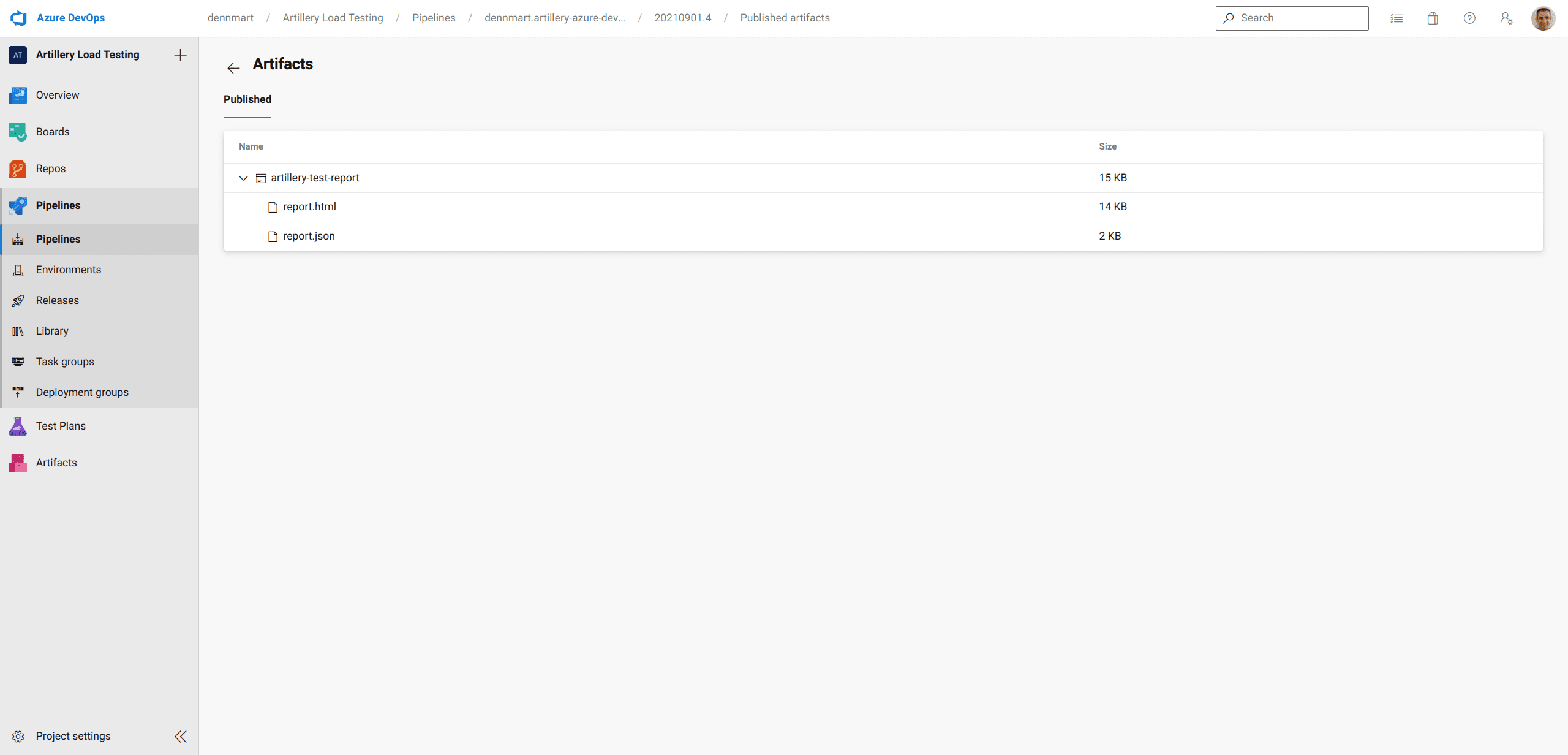Collapse the sidebar with the double-chevron
Image resolution: width=1568 pixels, height=755 pixels.
tap(180, 736)
